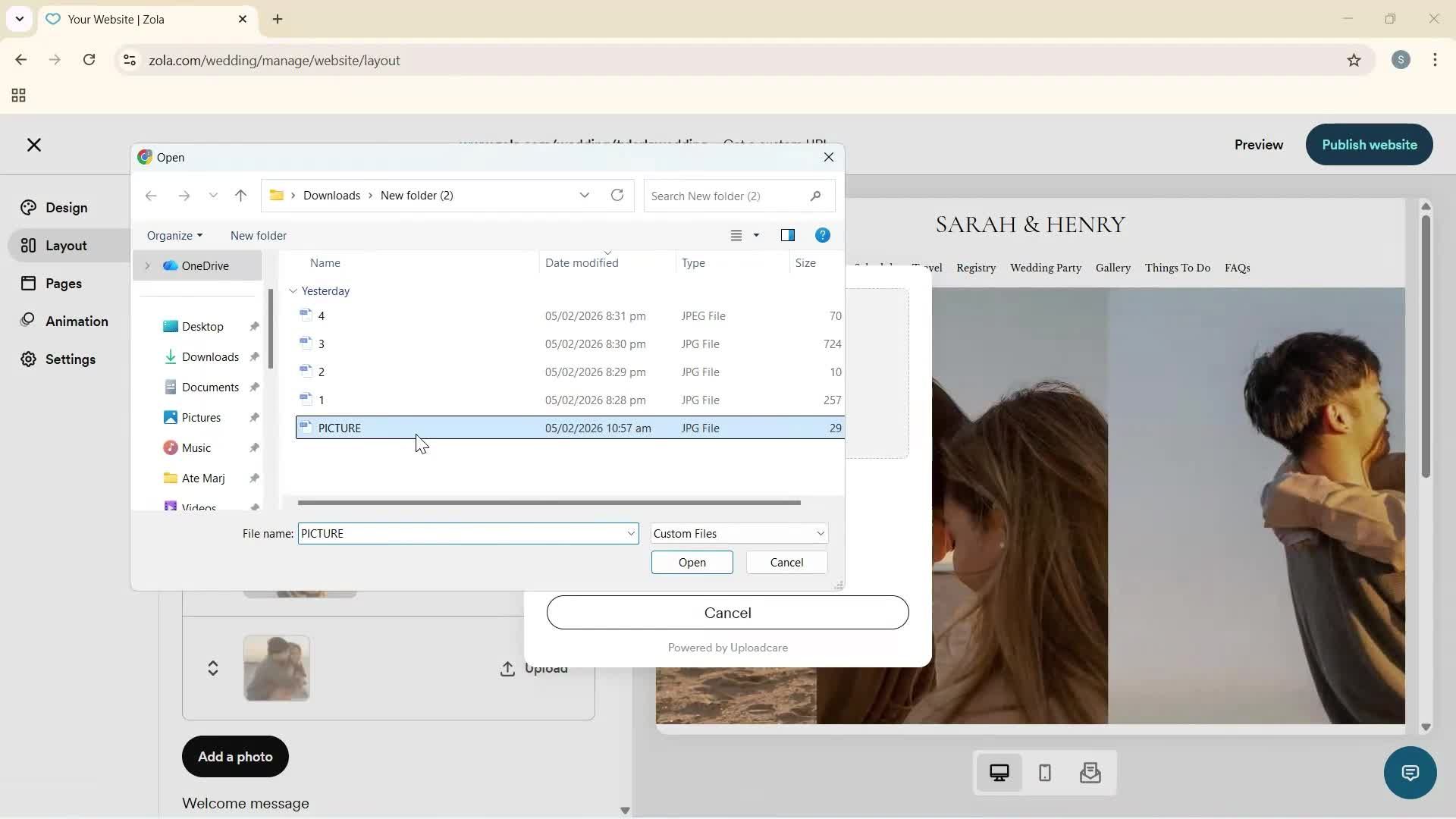The width and height of the screenshot is (1456, 819).
Task: Open the help icon in file dialog
Action: (x=823, y=235)
